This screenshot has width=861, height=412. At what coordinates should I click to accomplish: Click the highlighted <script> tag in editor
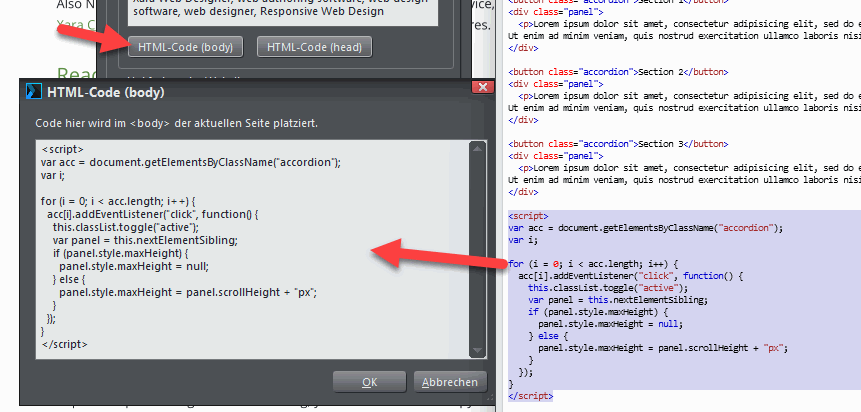click(x=528, y=216)
